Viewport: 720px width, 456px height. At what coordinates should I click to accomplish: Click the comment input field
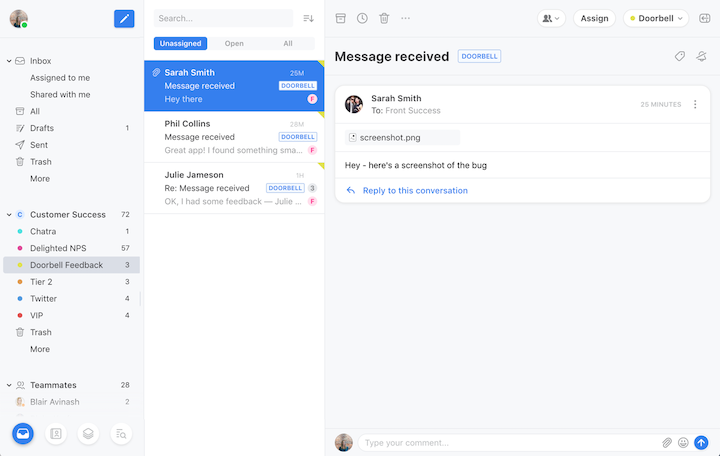point(507,442)
